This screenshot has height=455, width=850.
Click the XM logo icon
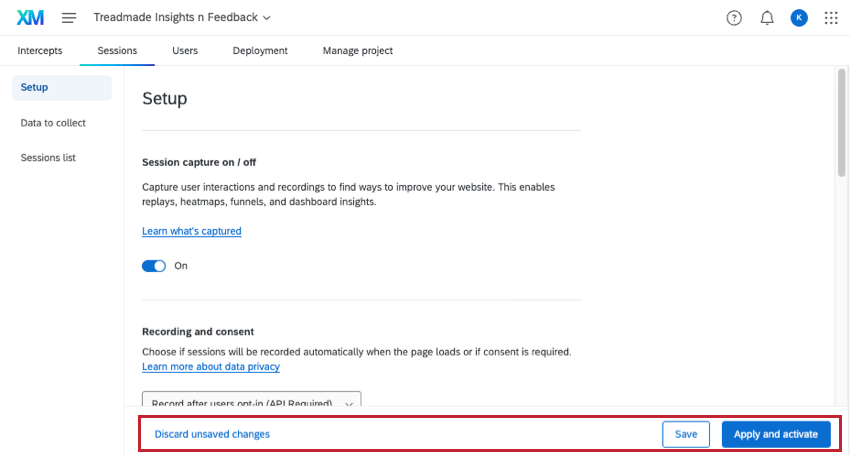point(30,18)
